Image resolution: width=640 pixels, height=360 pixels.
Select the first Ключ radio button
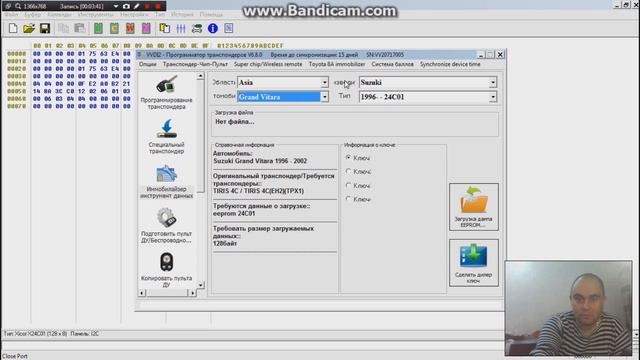pos(348,157)
